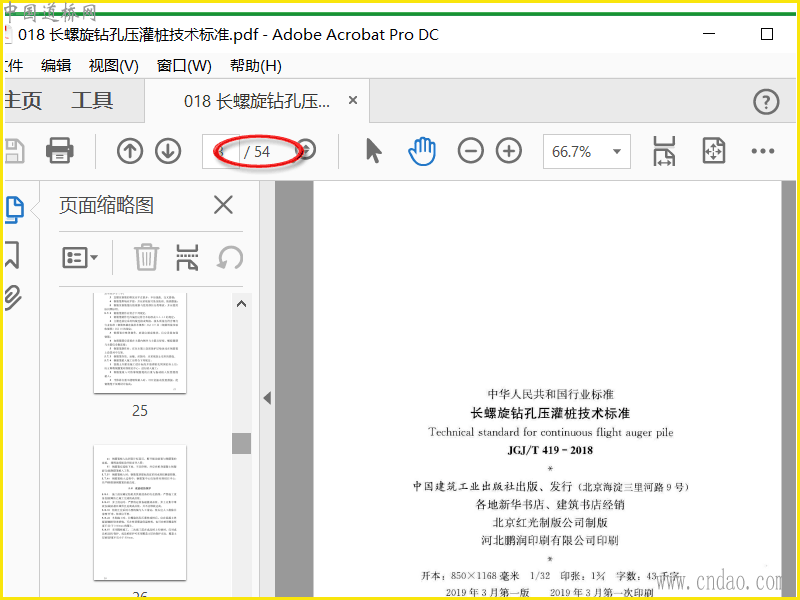
Task: Go to previous page arrow button
Action: coord(130,151)
